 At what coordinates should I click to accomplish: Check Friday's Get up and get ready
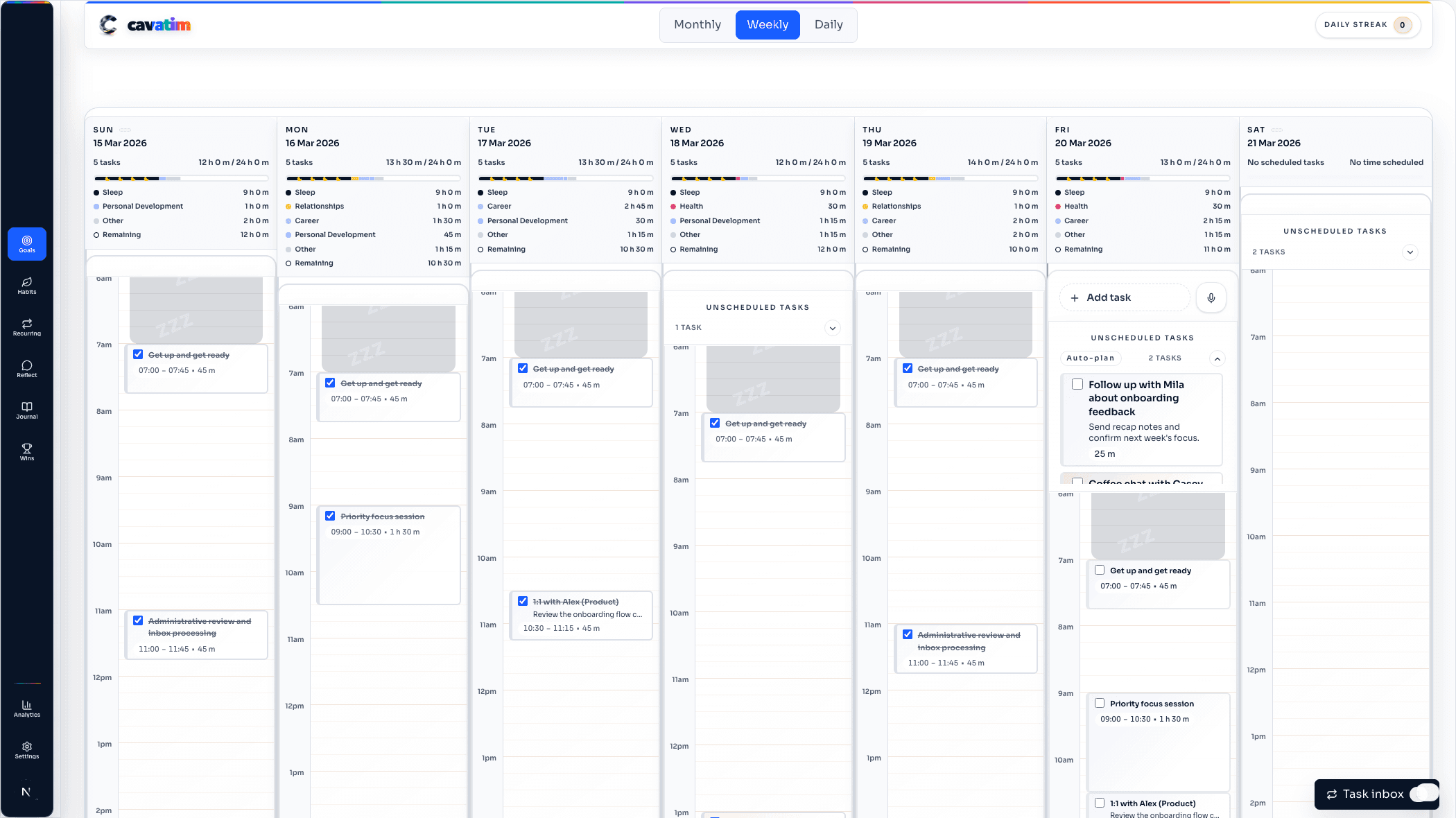coord(1100,570)
